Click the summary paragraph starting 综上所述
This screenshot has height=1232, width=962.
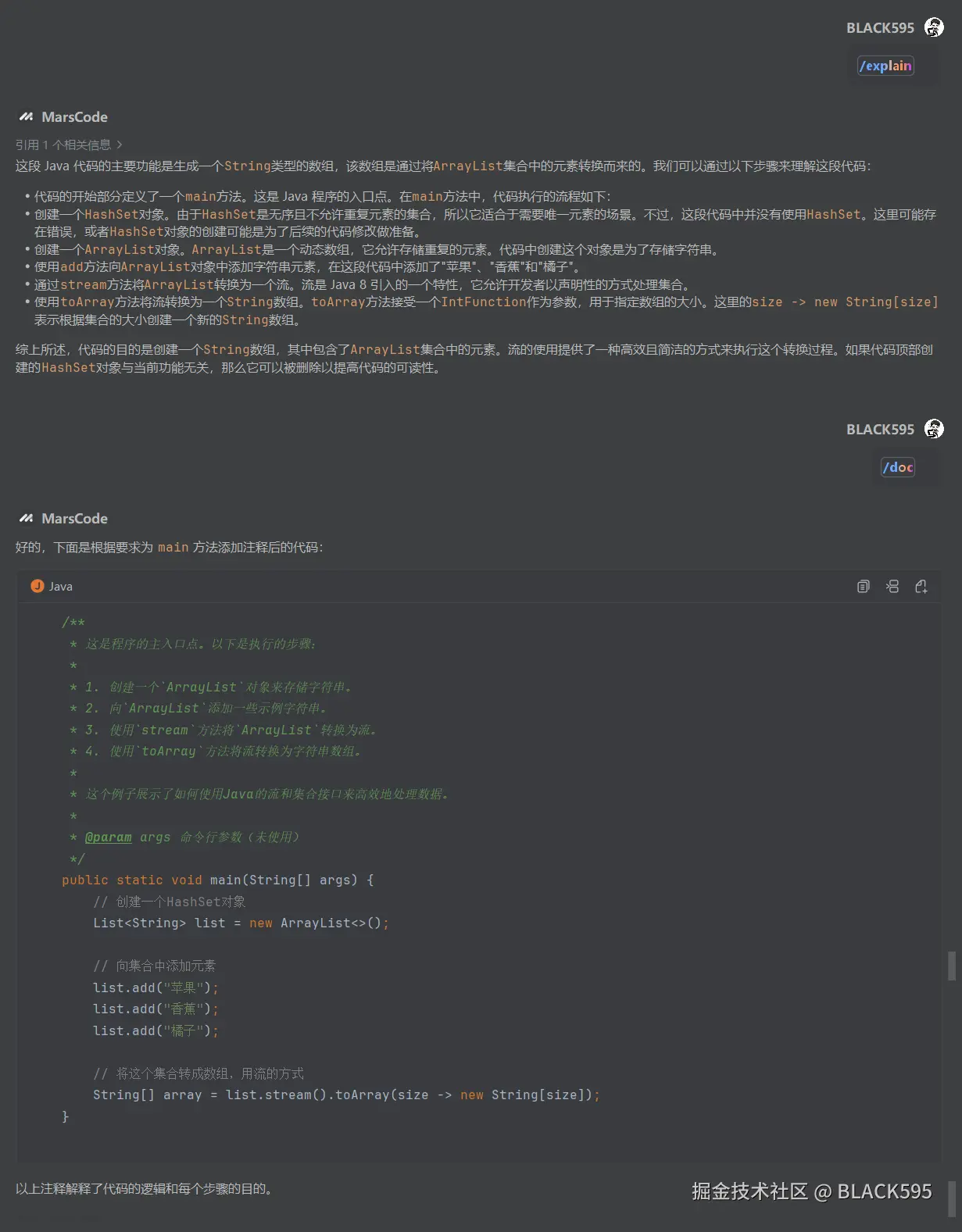tap(474, 359)
